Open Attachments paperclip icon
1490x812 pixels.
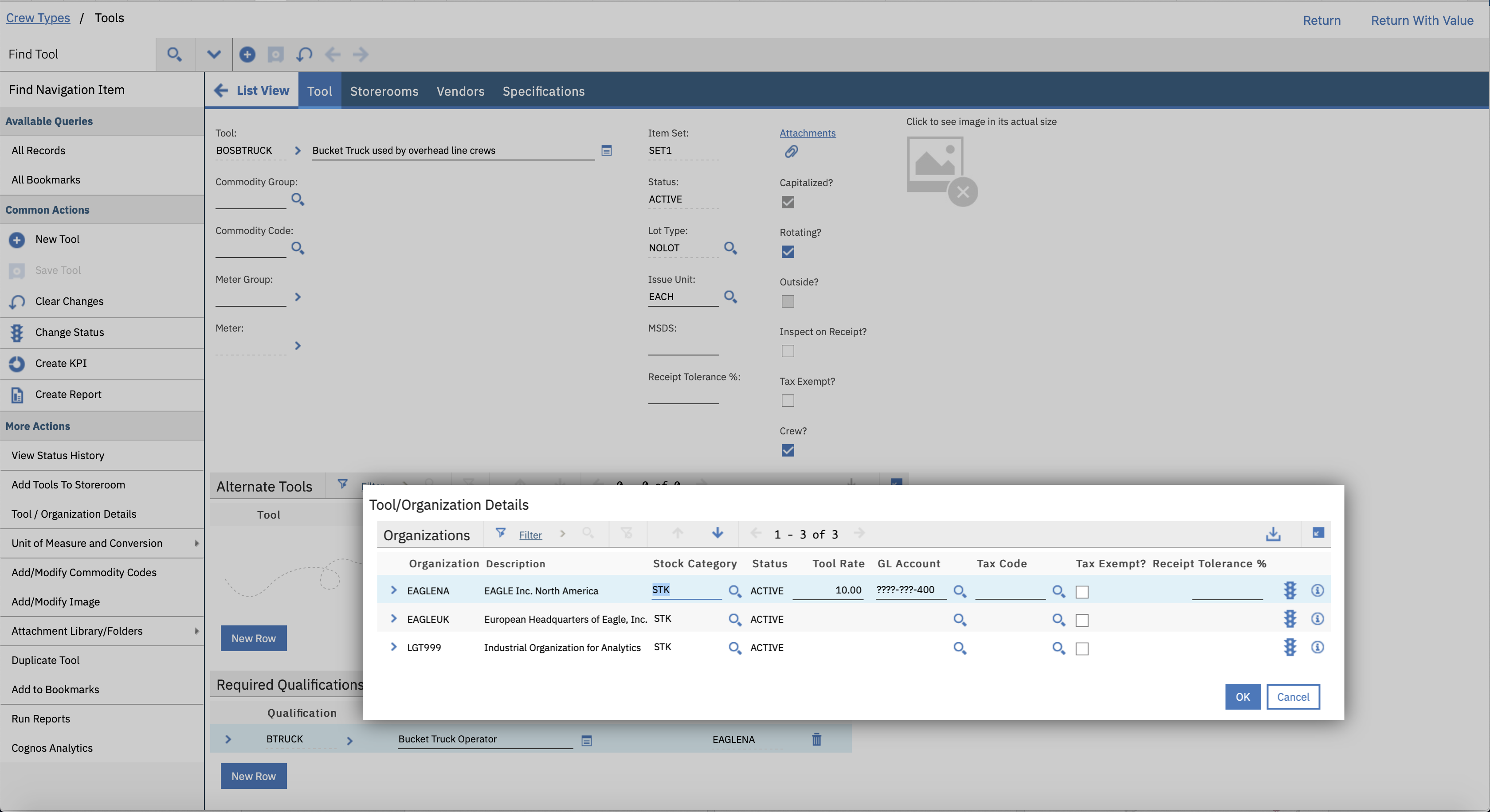[791, 152]
